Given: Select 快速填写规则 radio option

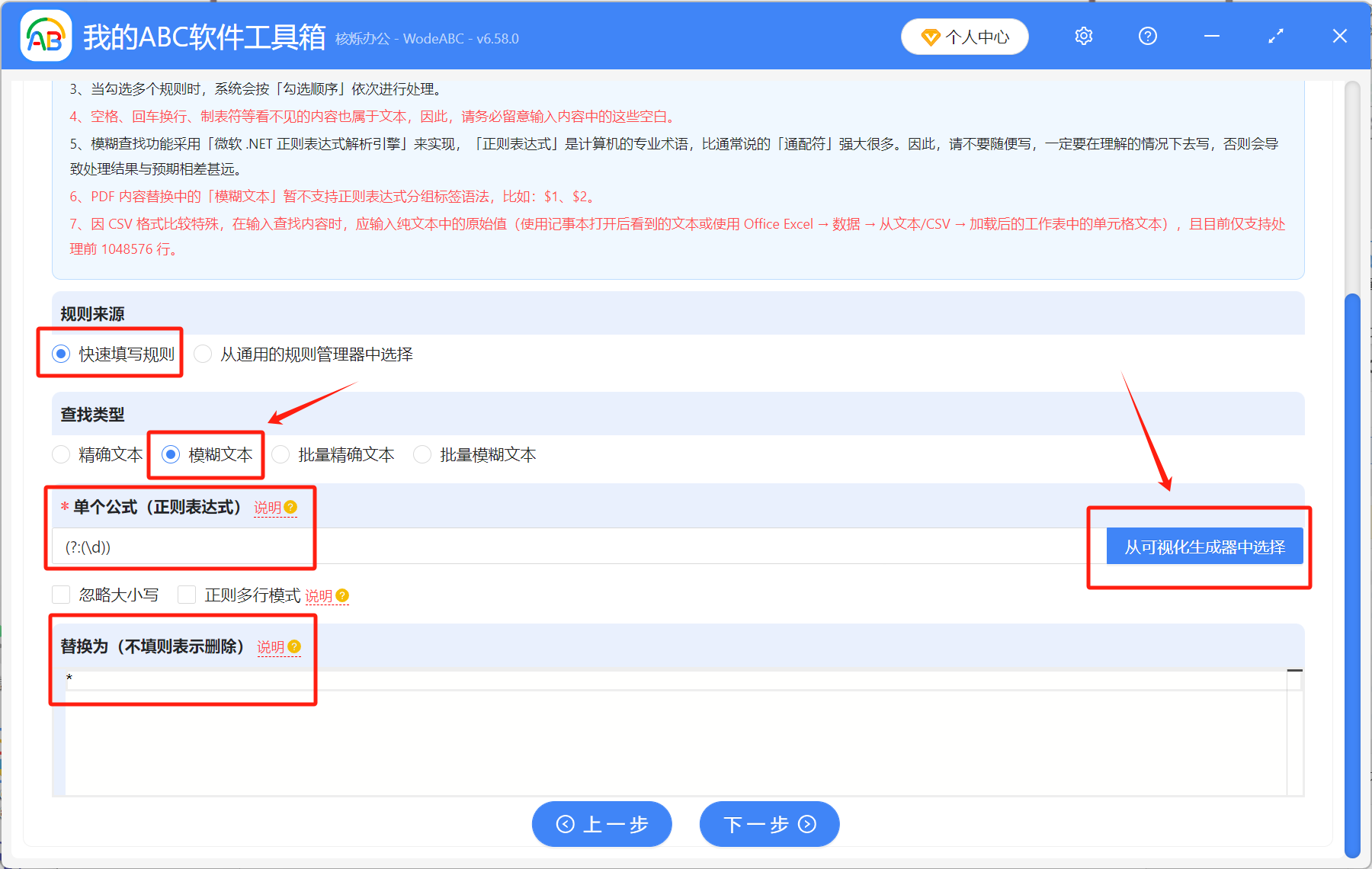Looking at the screenshot, I should 62,354.
